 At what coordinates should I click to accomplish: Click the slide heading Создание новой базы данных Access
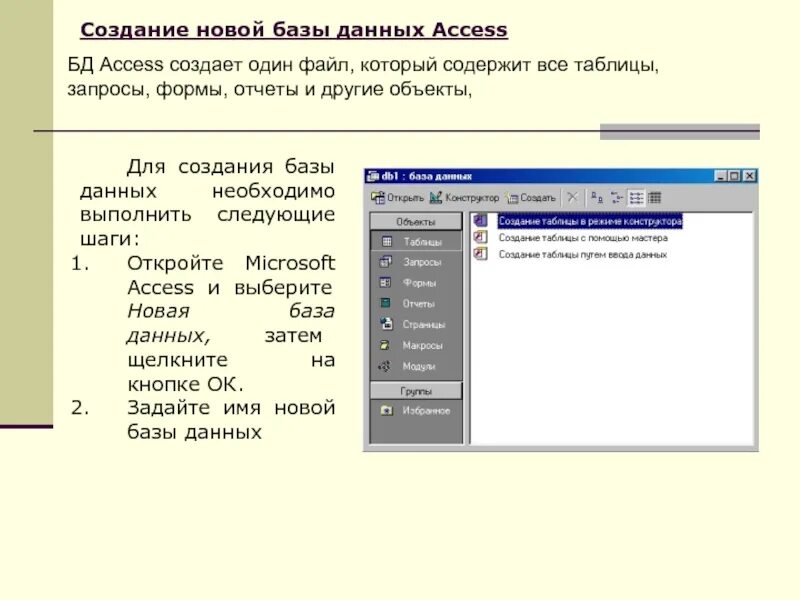(x=294, y=30)
